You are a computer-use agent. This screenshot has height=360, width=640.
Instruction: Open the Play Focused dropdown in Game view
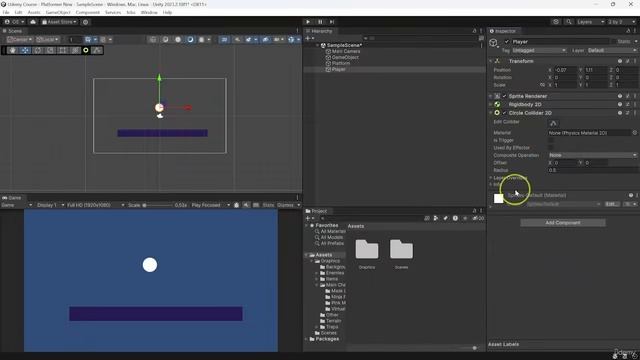tap(211, 205)
